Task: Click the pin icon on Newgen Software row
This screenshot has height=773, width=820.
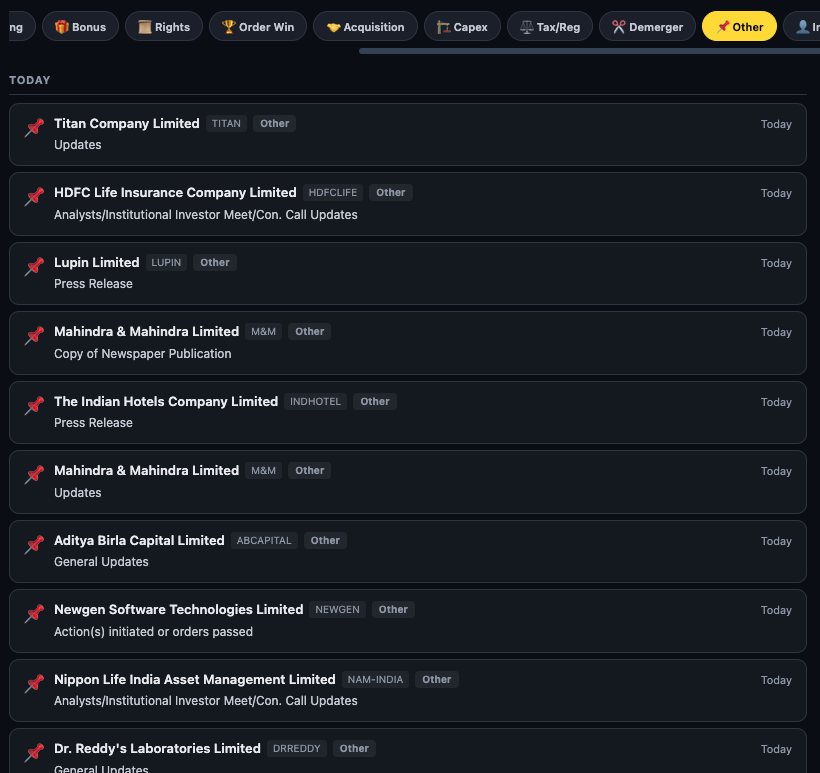Action: 33,613
